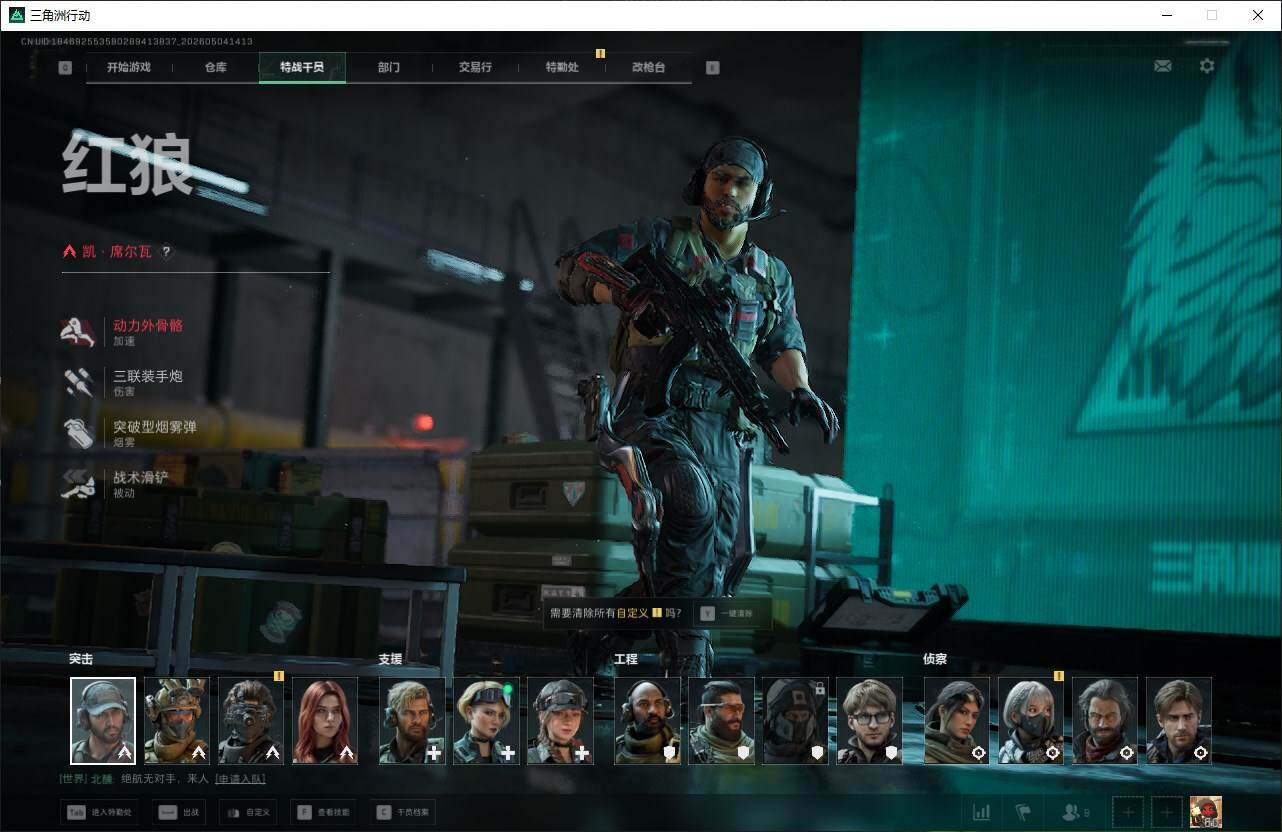
Task: Select the last recon operator with brown hair
Action: point(1179,721)
